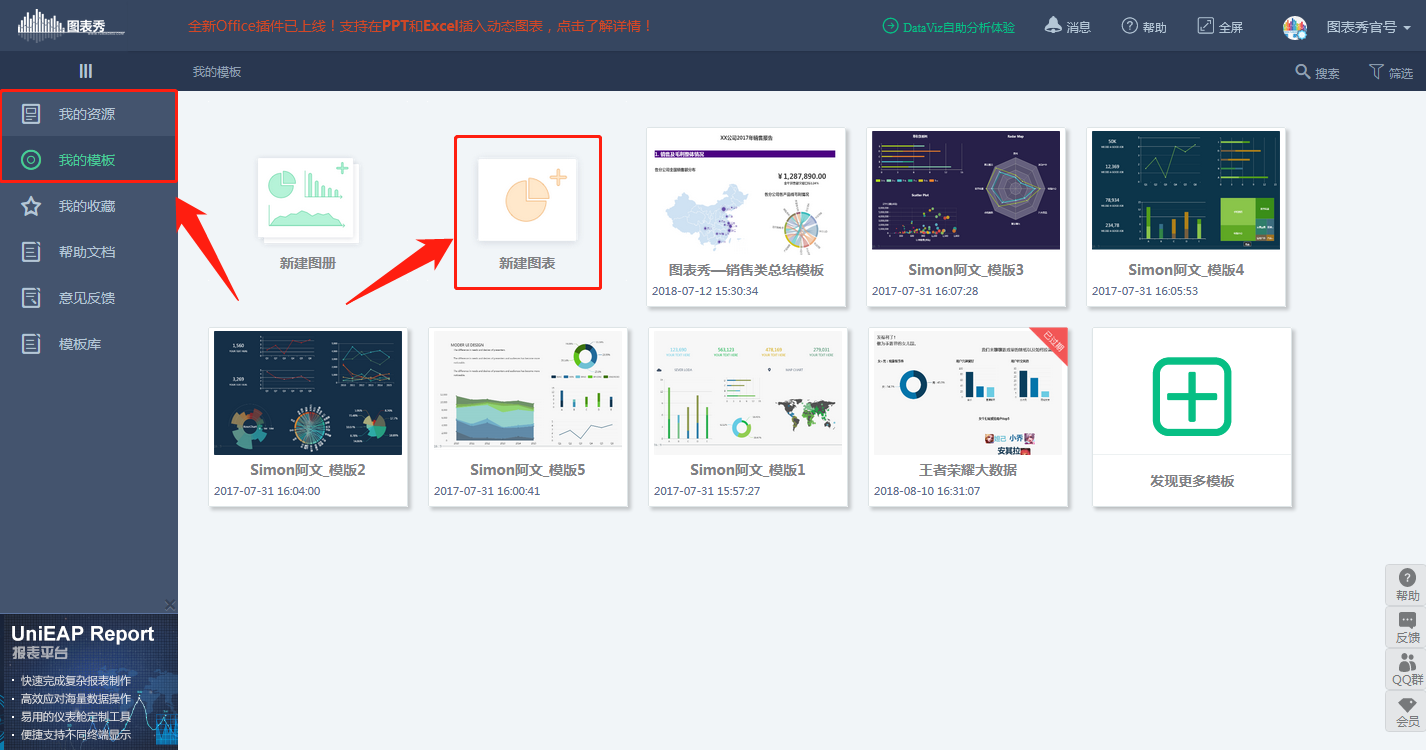Viewport: 1426px width, 750px height.
Task: Open 王者荣耀大数据 template thumbnail
Action: (966, 393)
